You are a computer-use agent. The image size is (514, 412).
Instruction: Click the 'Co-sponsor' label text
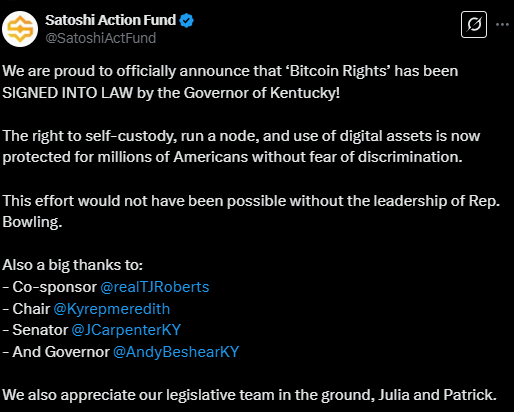click(54, 287)
